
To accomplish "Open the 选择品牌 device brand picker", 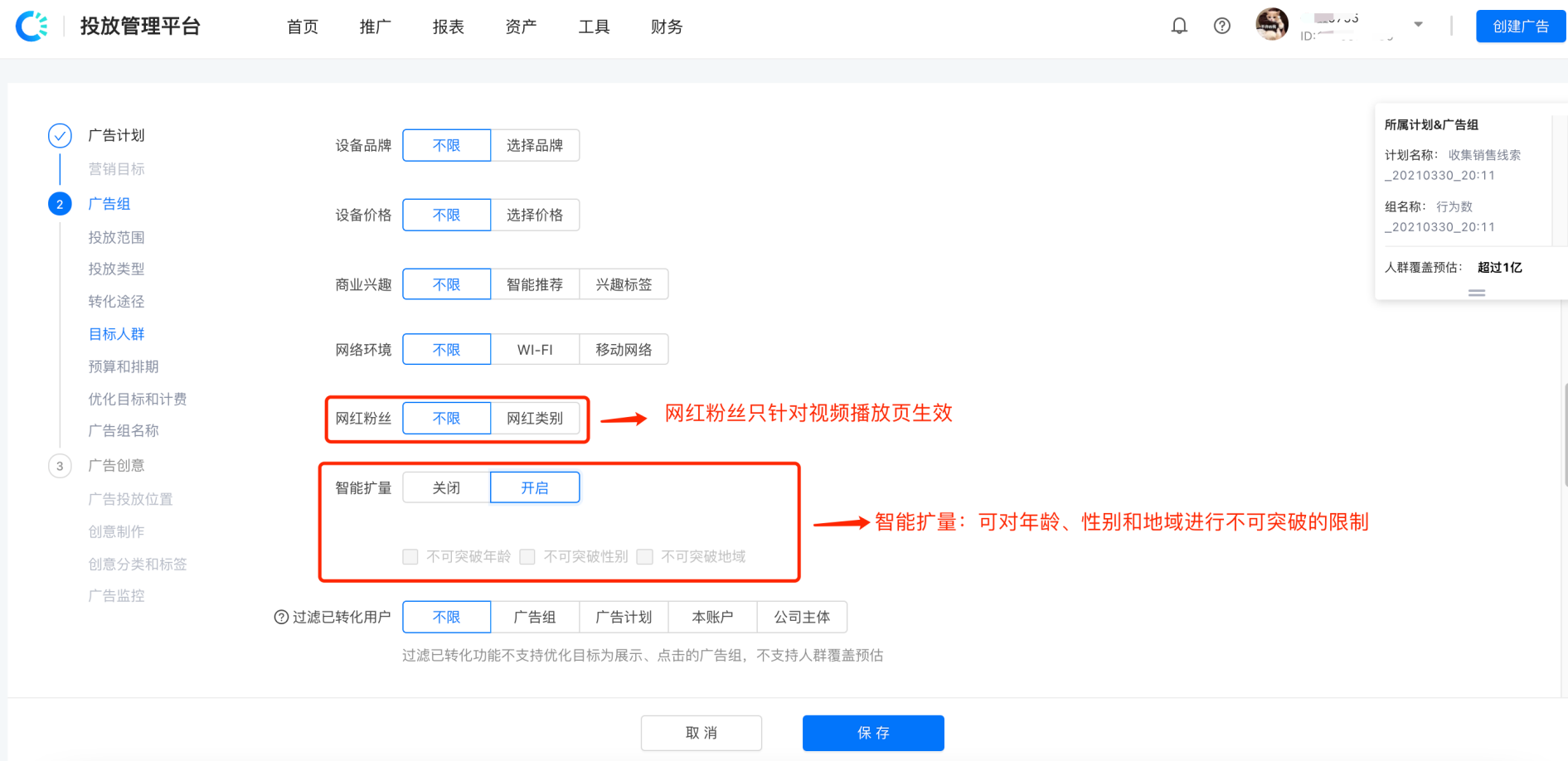I will 535,145.
